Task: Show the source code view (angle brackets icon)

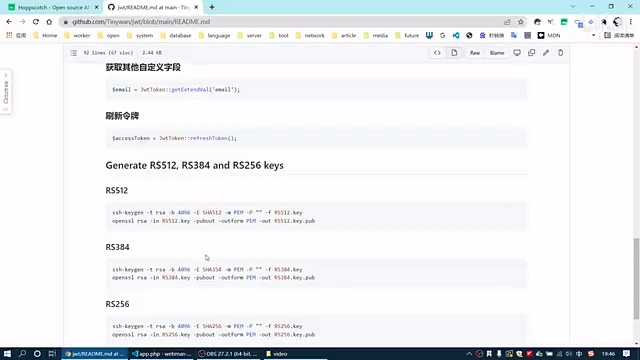Action: click(437, 53)
